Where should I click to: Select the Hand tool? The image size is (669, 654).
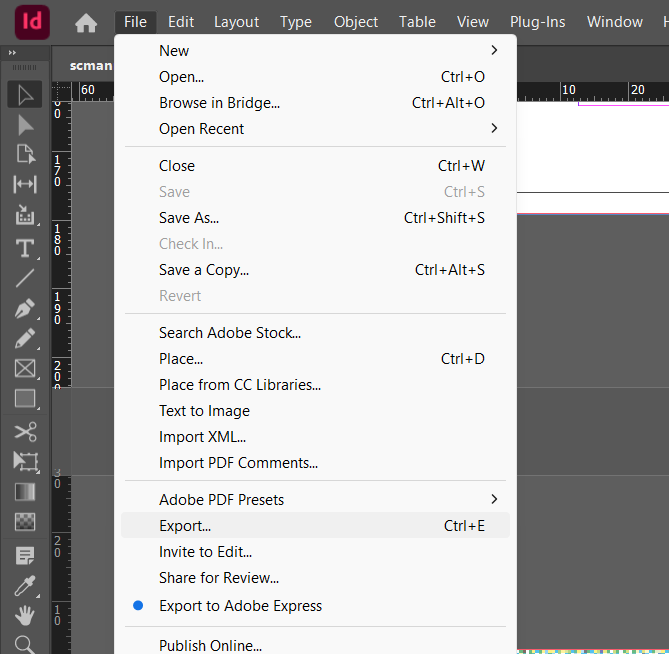click(x=25, y=616)
